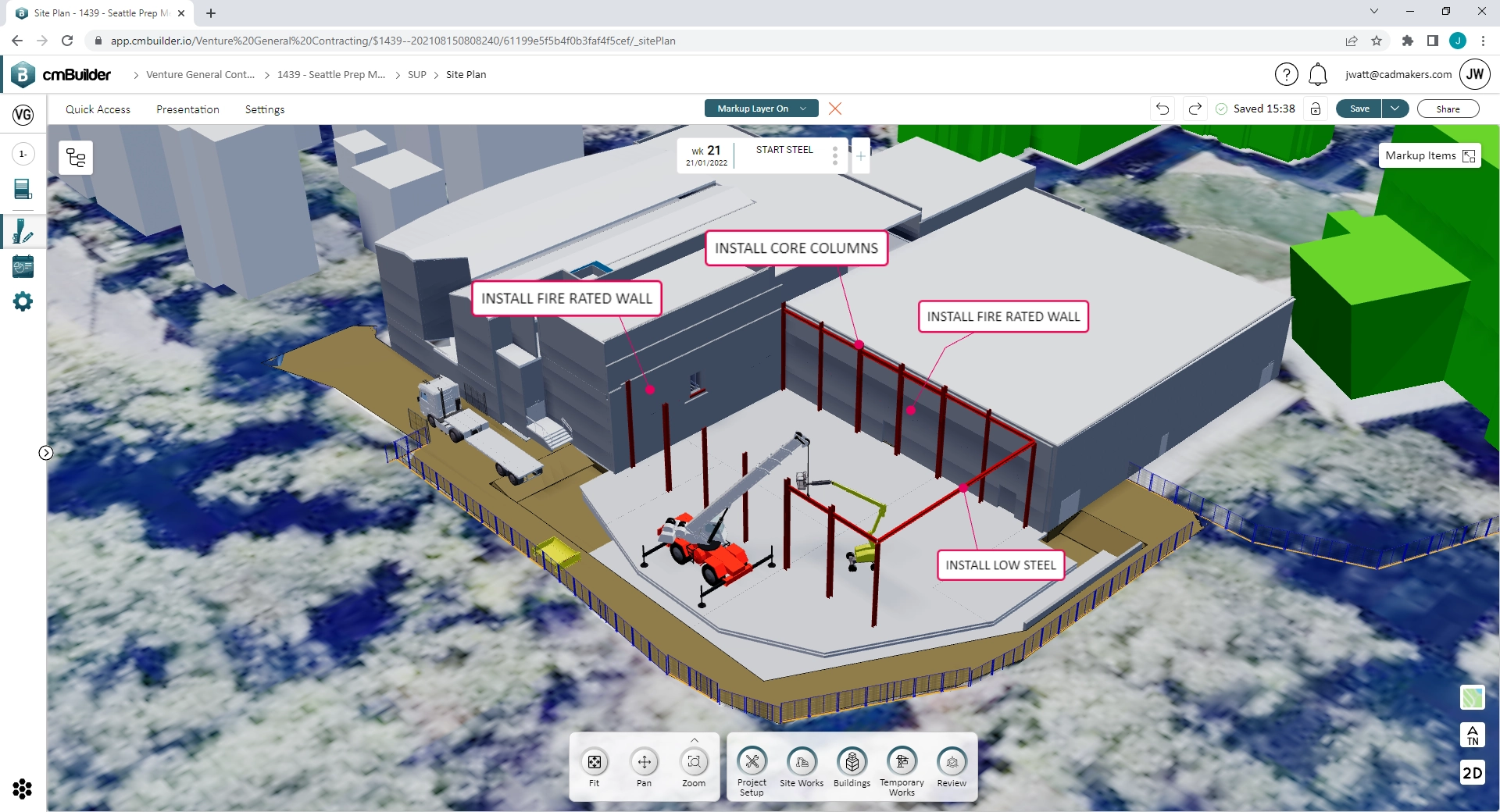Click the lock icon beside the Save button
The image size is (1500, 812).
[x=1316, y=109]
